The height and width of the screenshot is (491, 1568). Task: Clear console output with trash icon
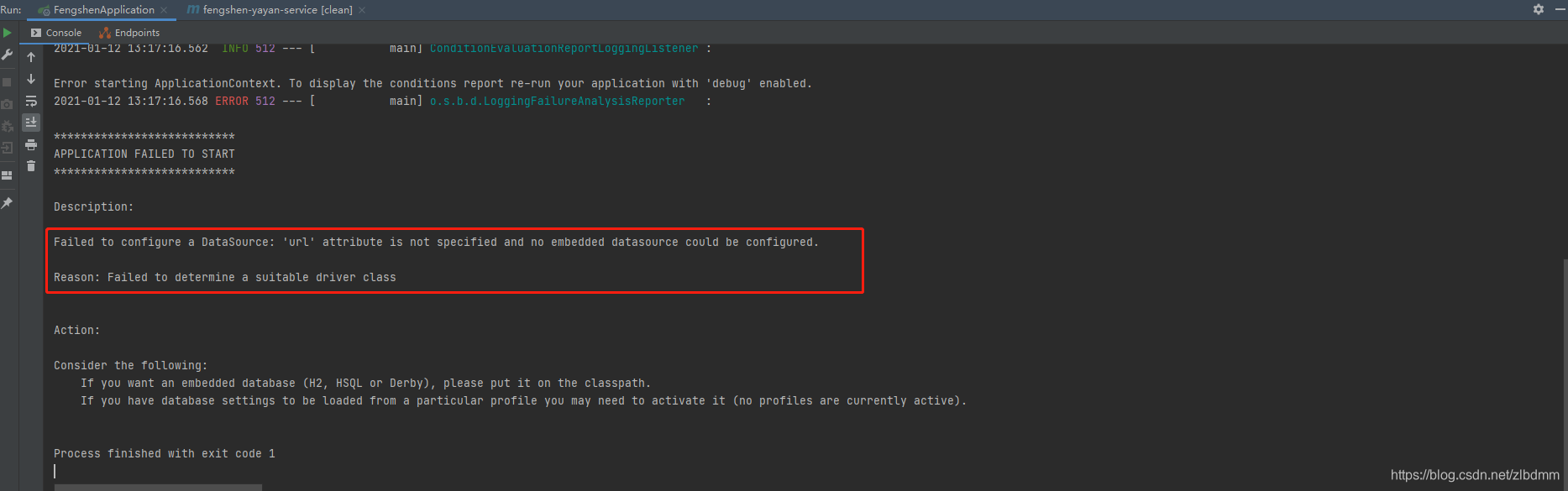(x=31, y=166)
